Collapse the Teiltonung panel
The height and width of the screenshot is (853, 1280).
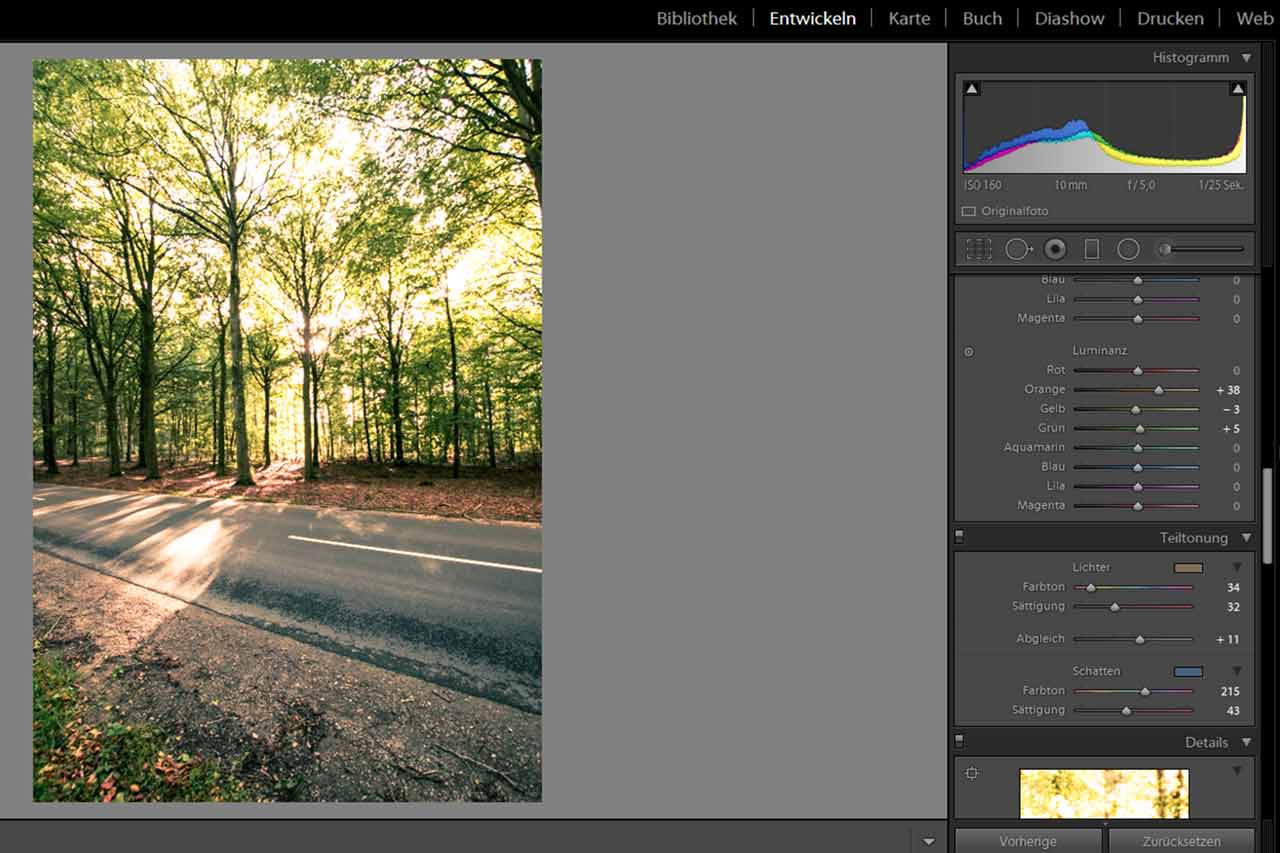pyautogui.click(x=1246, y=538)
